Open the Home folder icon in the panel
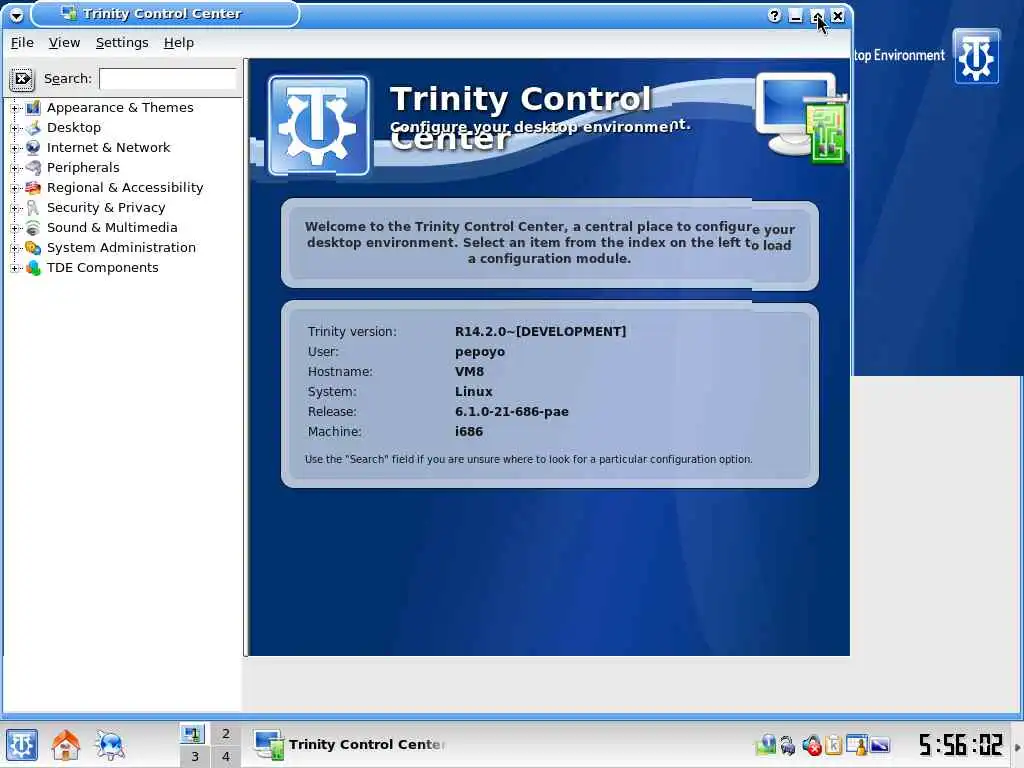1024x768 pixels. (65, 744)
